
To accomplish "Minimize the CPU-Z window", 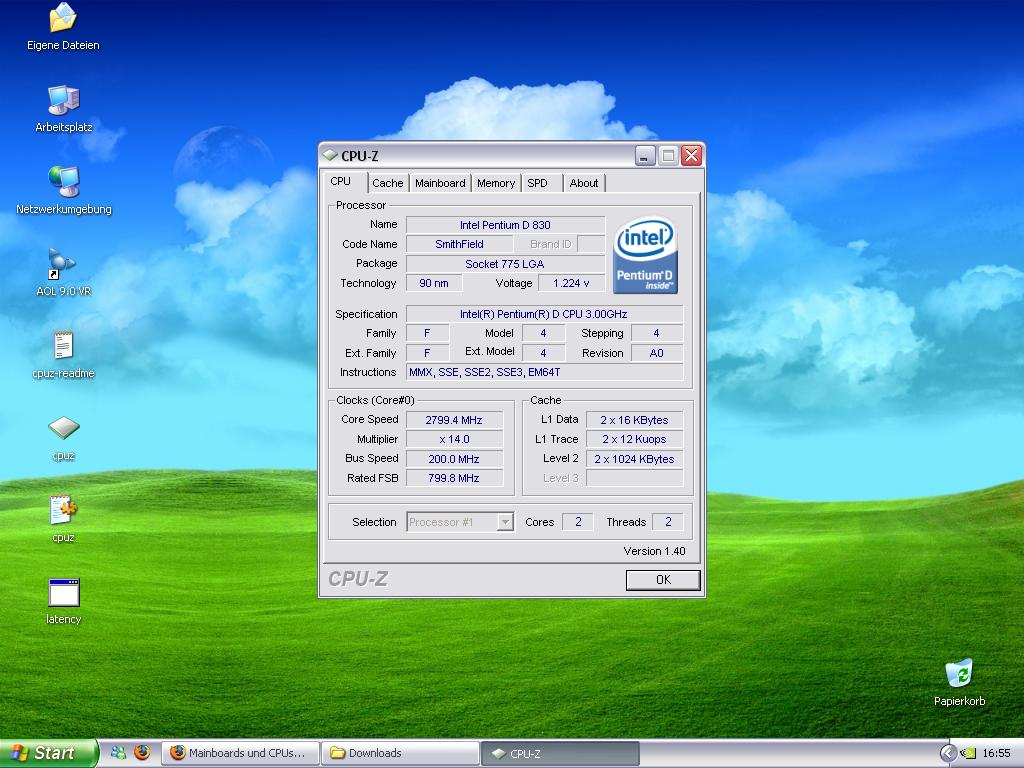I will (x=645, y=155).
